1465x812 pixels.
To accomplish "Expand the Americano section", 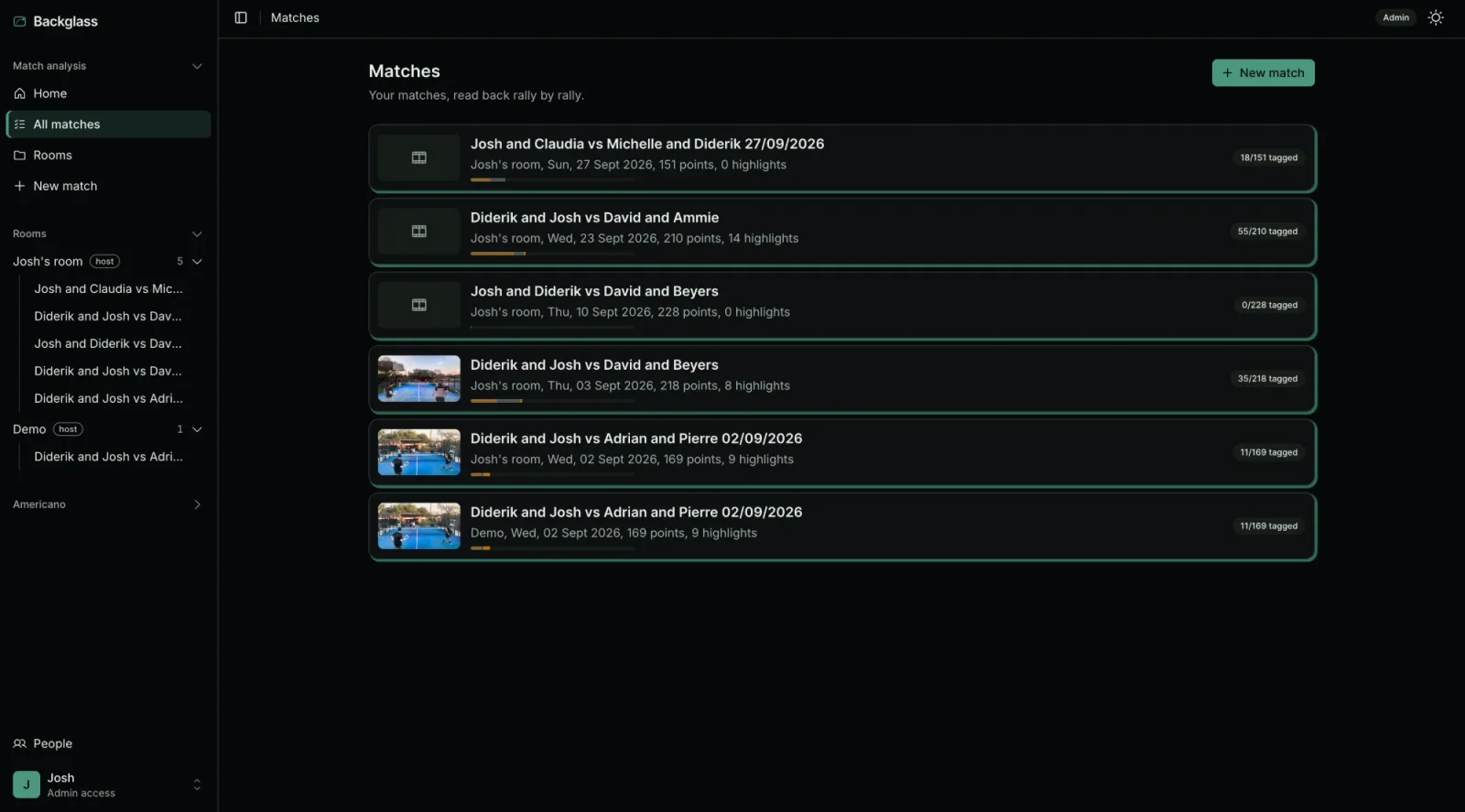I will tap(197, 504).
